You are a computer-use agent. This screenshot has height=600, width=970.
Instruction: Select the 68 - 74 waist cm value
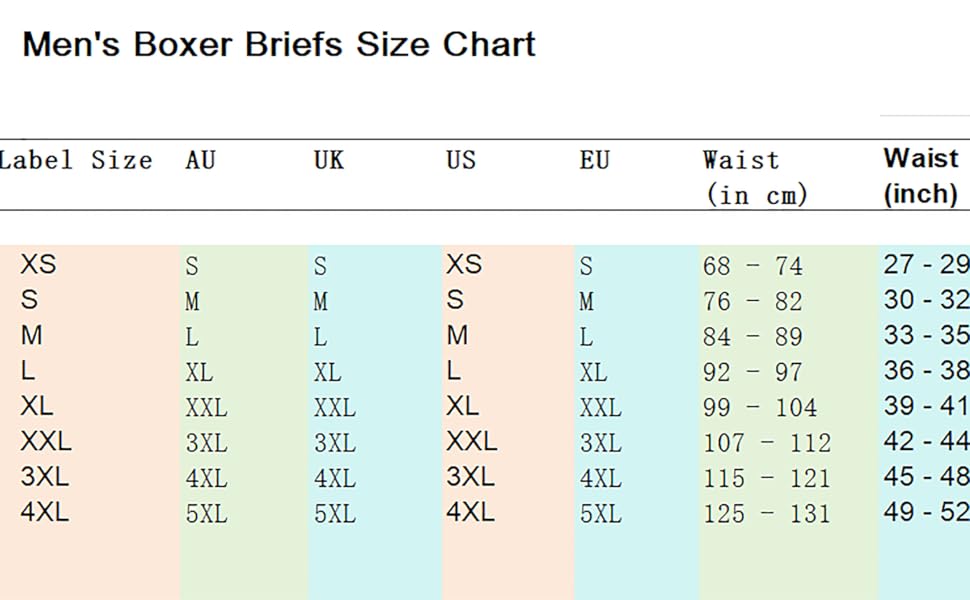coord(753,266)
